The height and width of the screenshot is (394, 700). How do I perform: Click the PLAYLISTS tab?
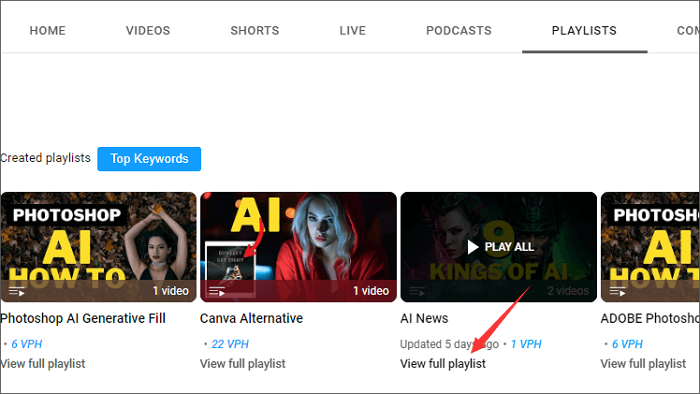click(x=584, y=30)
